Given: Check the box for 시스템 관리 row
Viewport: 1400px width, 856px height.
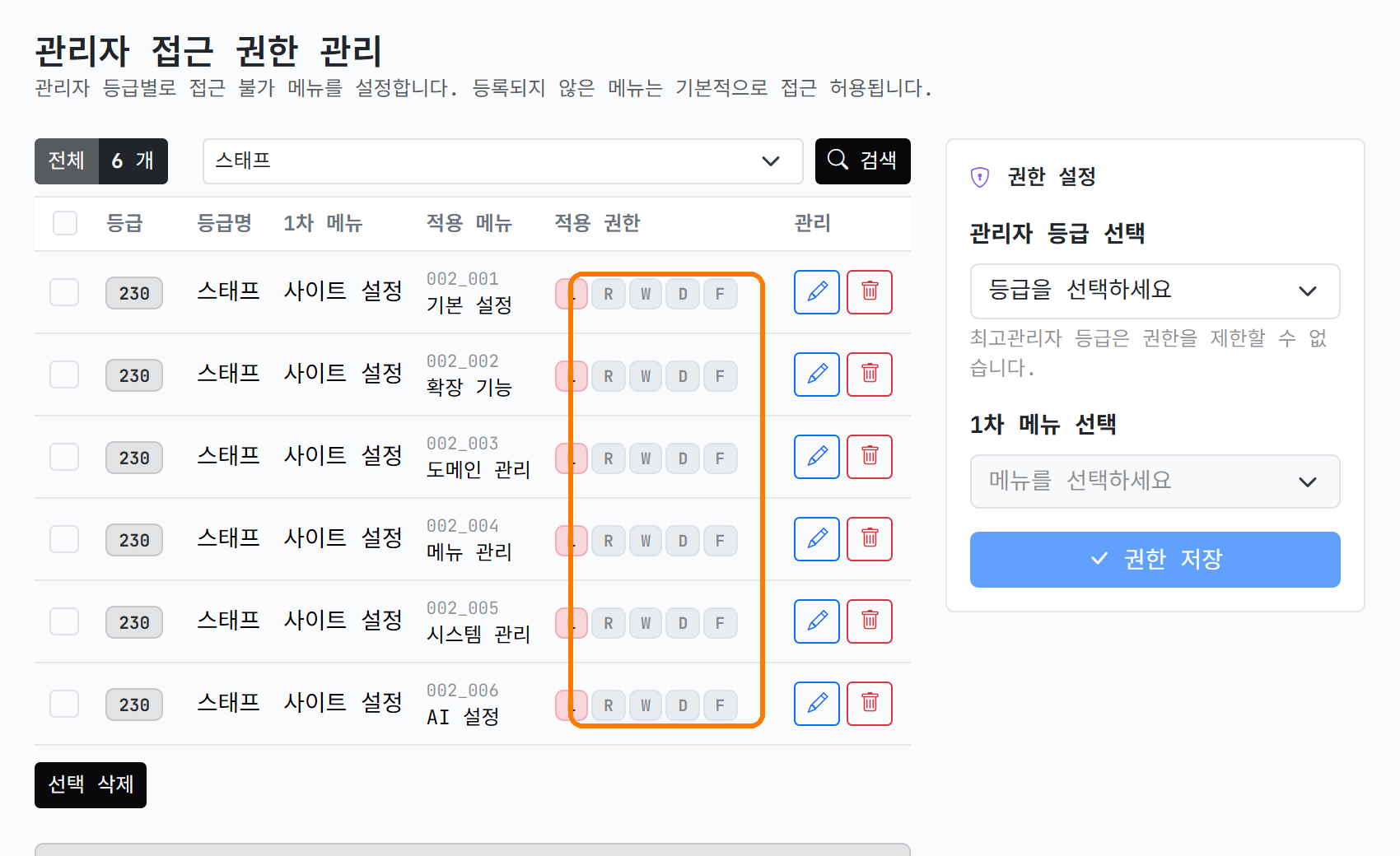Looking at the screenshot, I should point(64,621).
